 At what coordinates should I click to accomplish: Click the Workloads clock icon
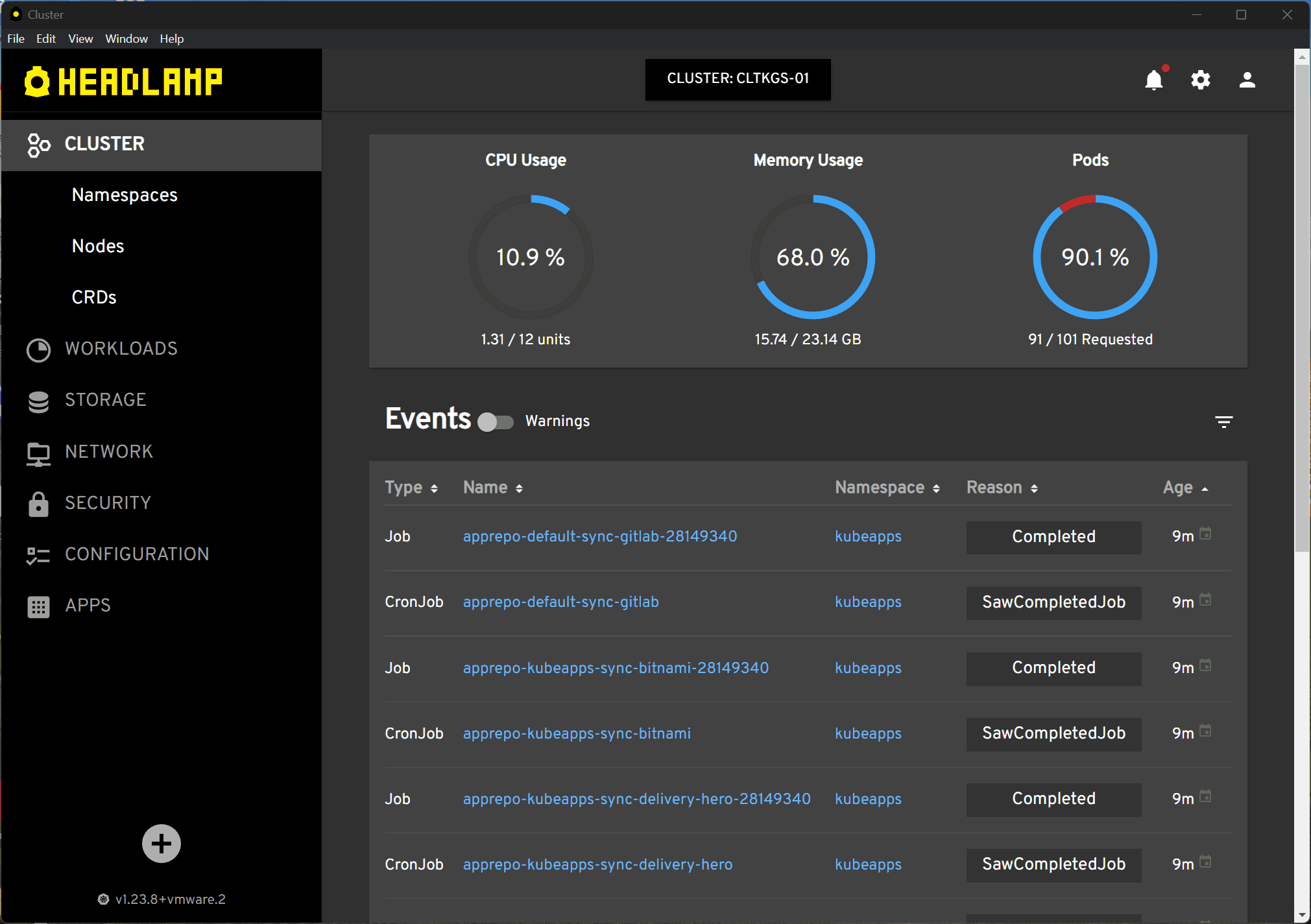point(38,349)
